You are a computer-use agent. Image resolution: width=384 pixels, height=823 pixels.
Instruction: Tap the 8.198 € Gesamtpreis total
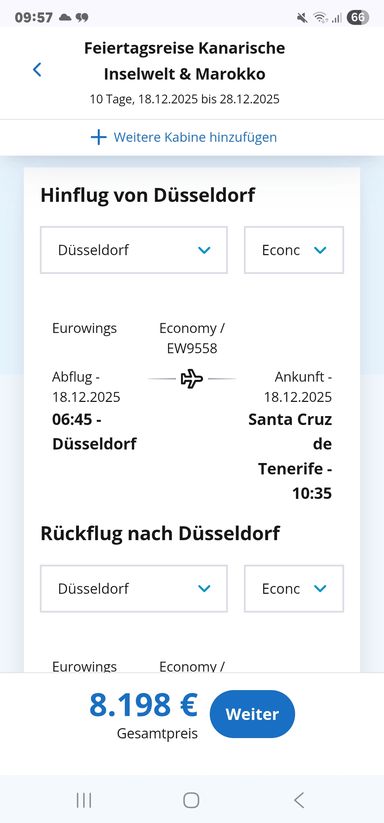click(143, 715)
